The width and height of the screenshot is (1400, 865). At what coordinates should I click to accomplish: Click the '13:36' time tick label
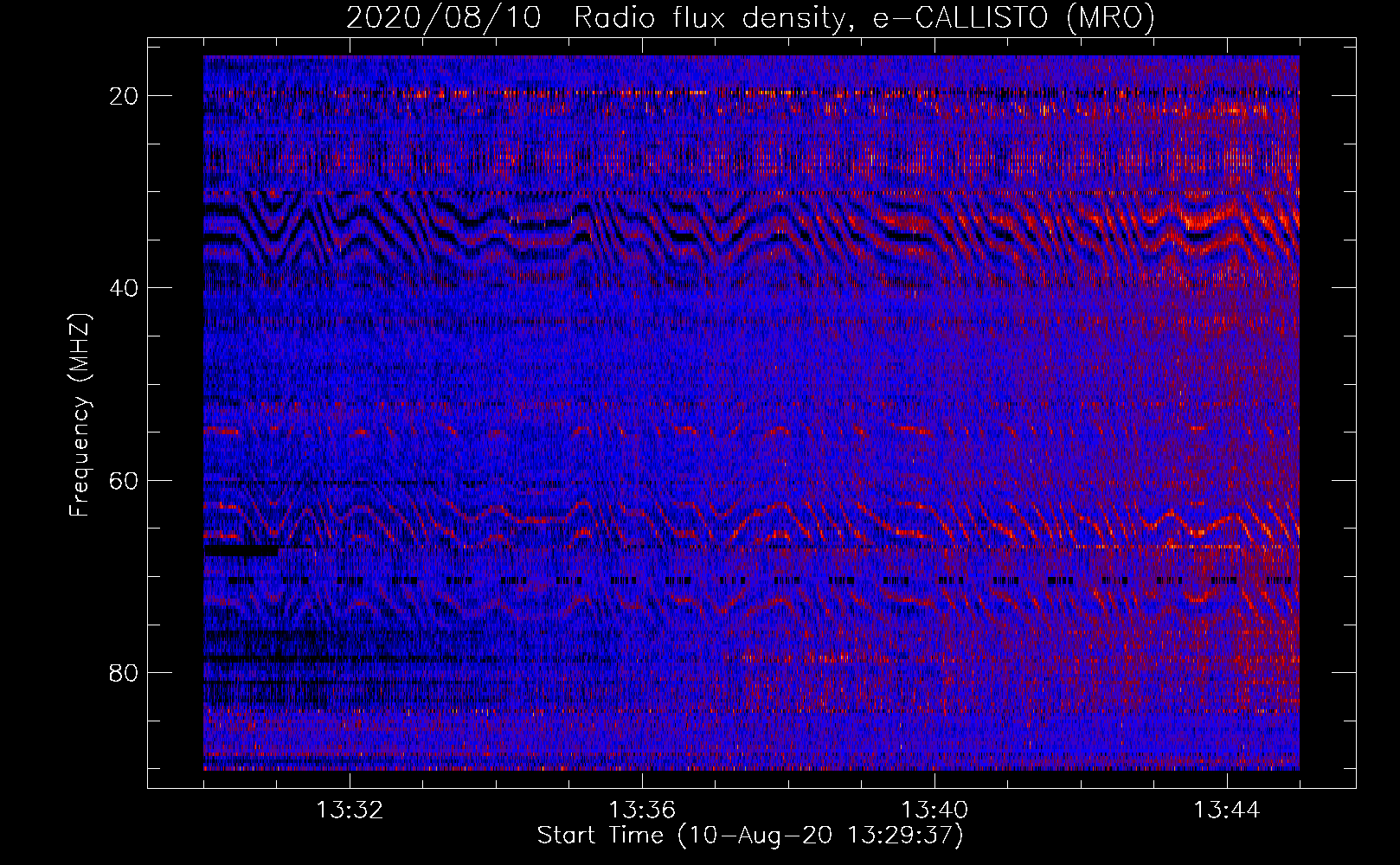[642, 811]
